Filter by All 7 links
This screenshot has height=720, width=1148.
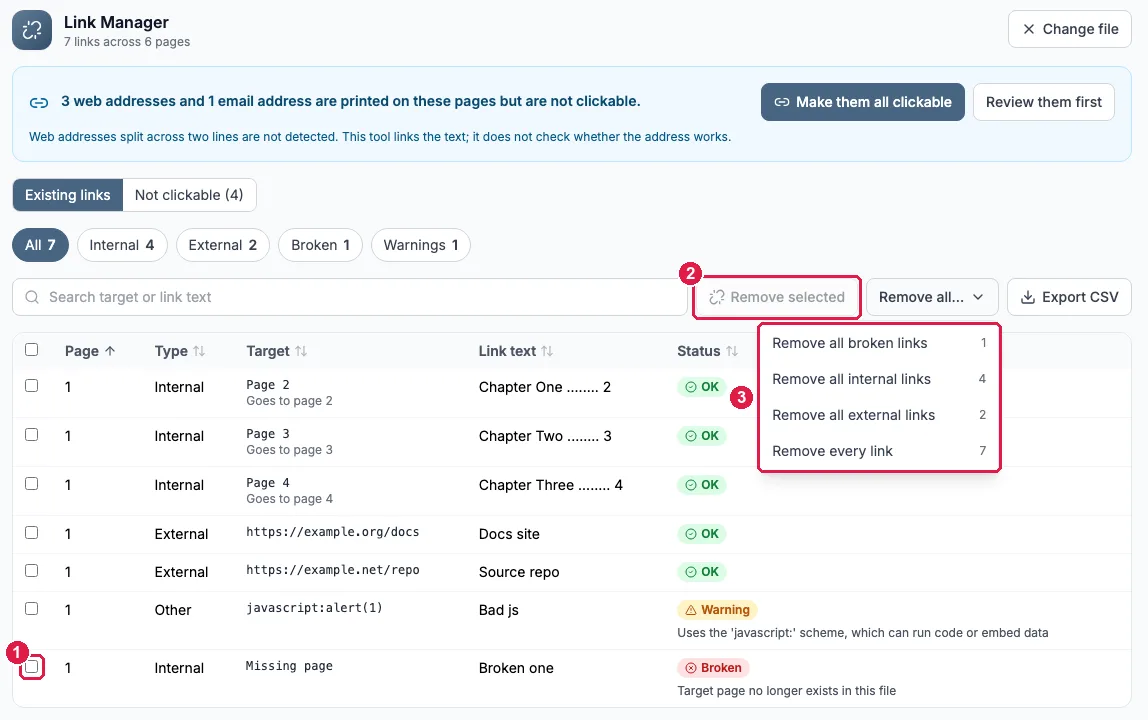point(40,245)
